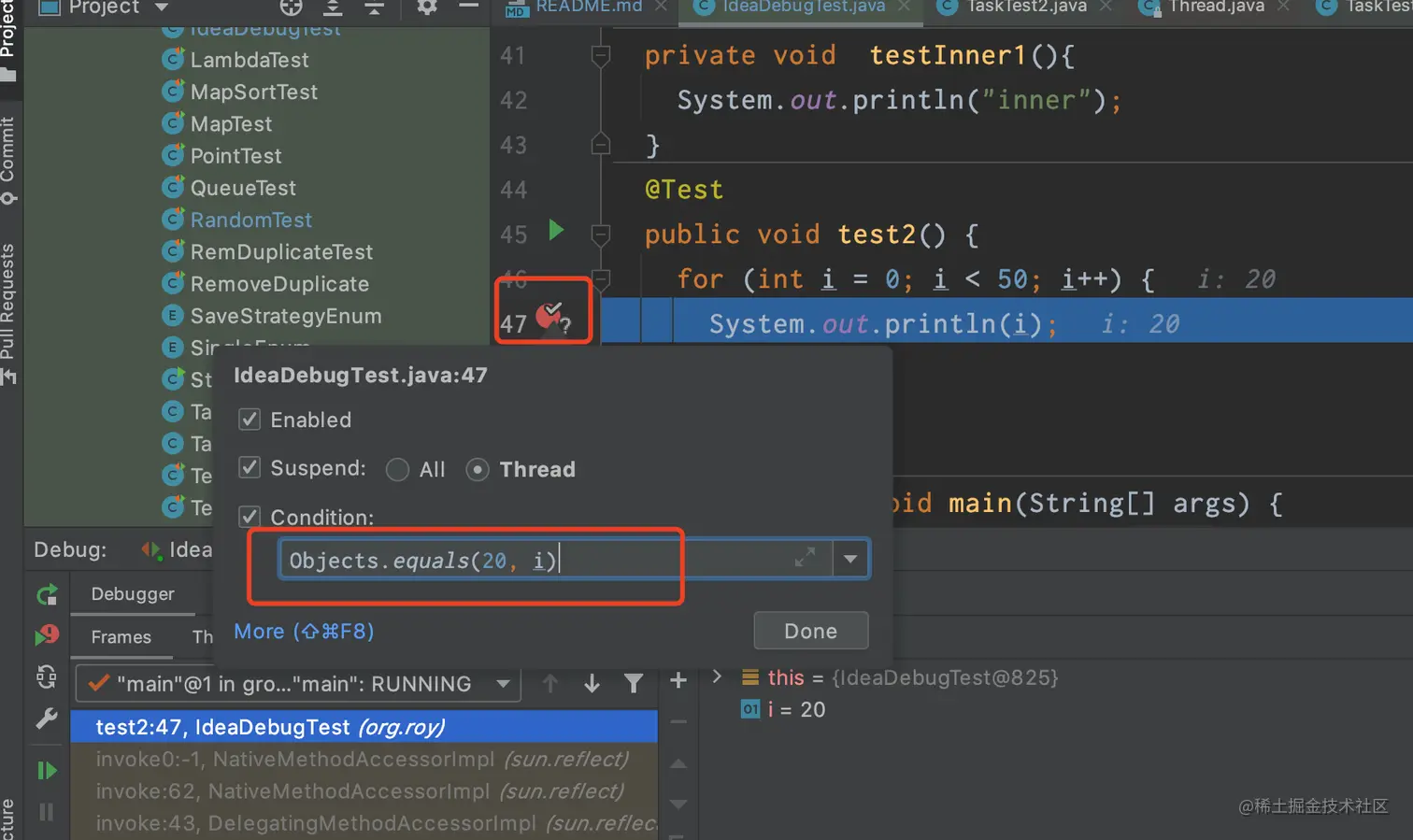Click the Expand All icon in Project panel

pos(333,7)
